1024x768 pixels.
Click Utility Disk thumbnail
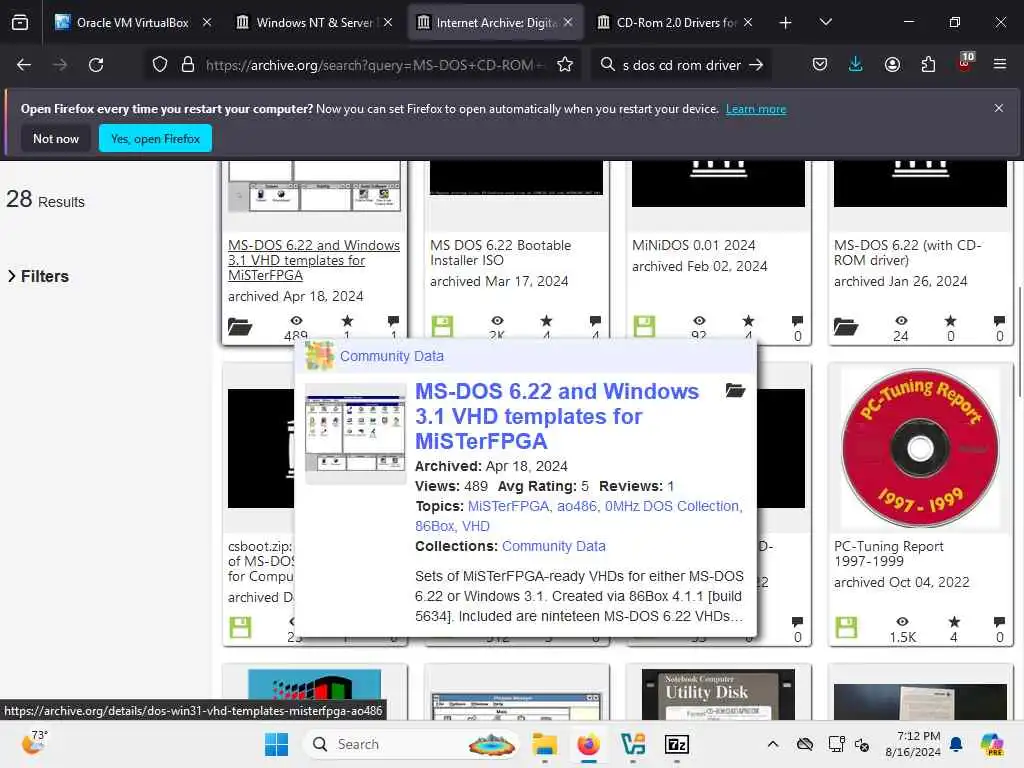(x=718, y=694)
